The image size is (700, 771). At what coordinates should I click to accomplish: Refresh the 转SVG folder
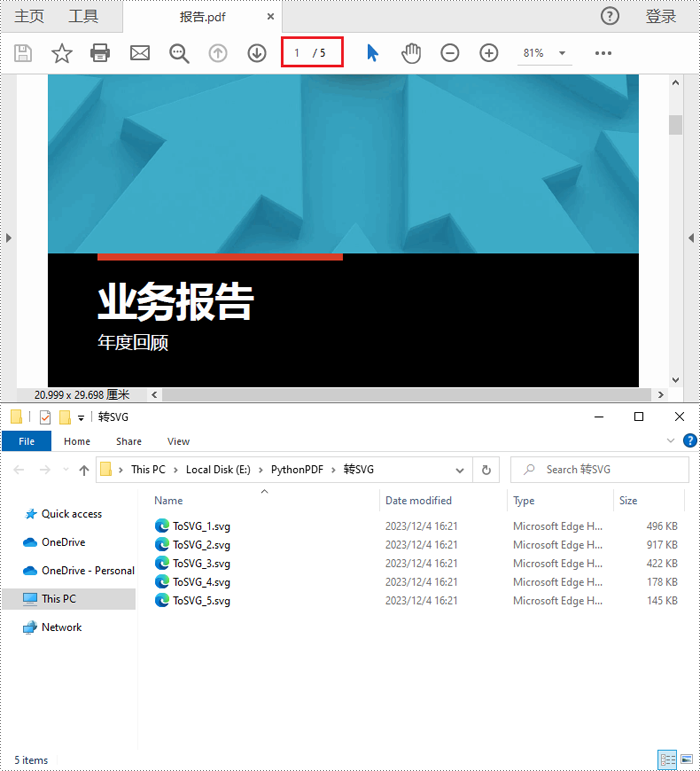tap(486, 470)
